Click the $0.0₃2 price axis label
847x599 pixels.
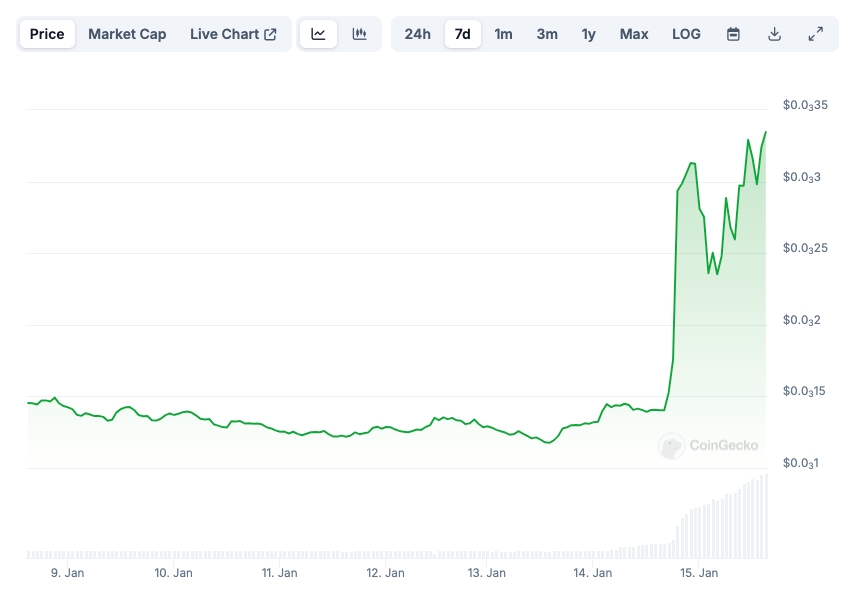[802, 320]
